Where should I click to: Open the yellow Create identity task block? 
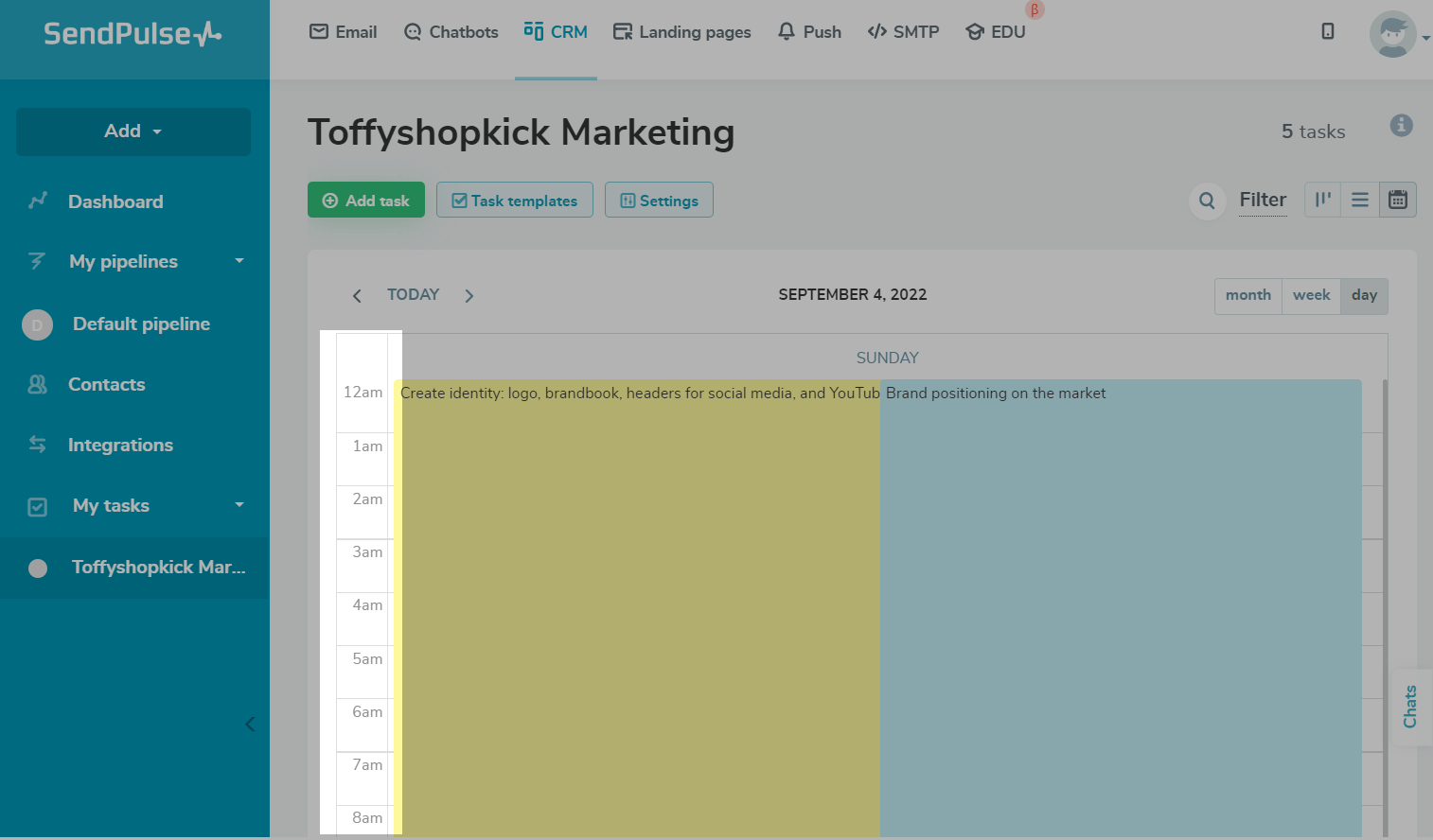point(639,568)
